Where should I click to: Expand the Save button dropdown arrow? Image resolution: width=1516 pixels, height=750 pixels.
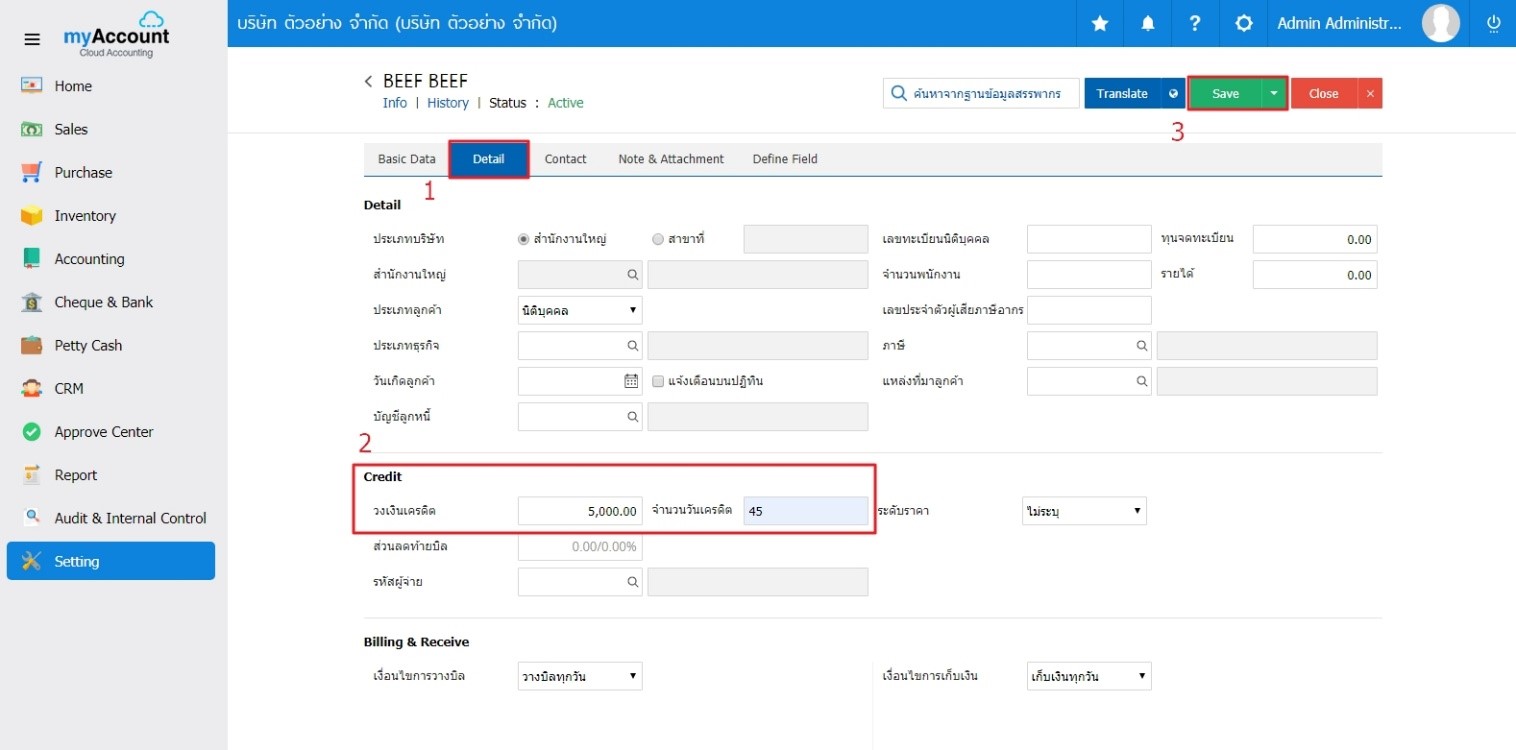(1273, 93)
